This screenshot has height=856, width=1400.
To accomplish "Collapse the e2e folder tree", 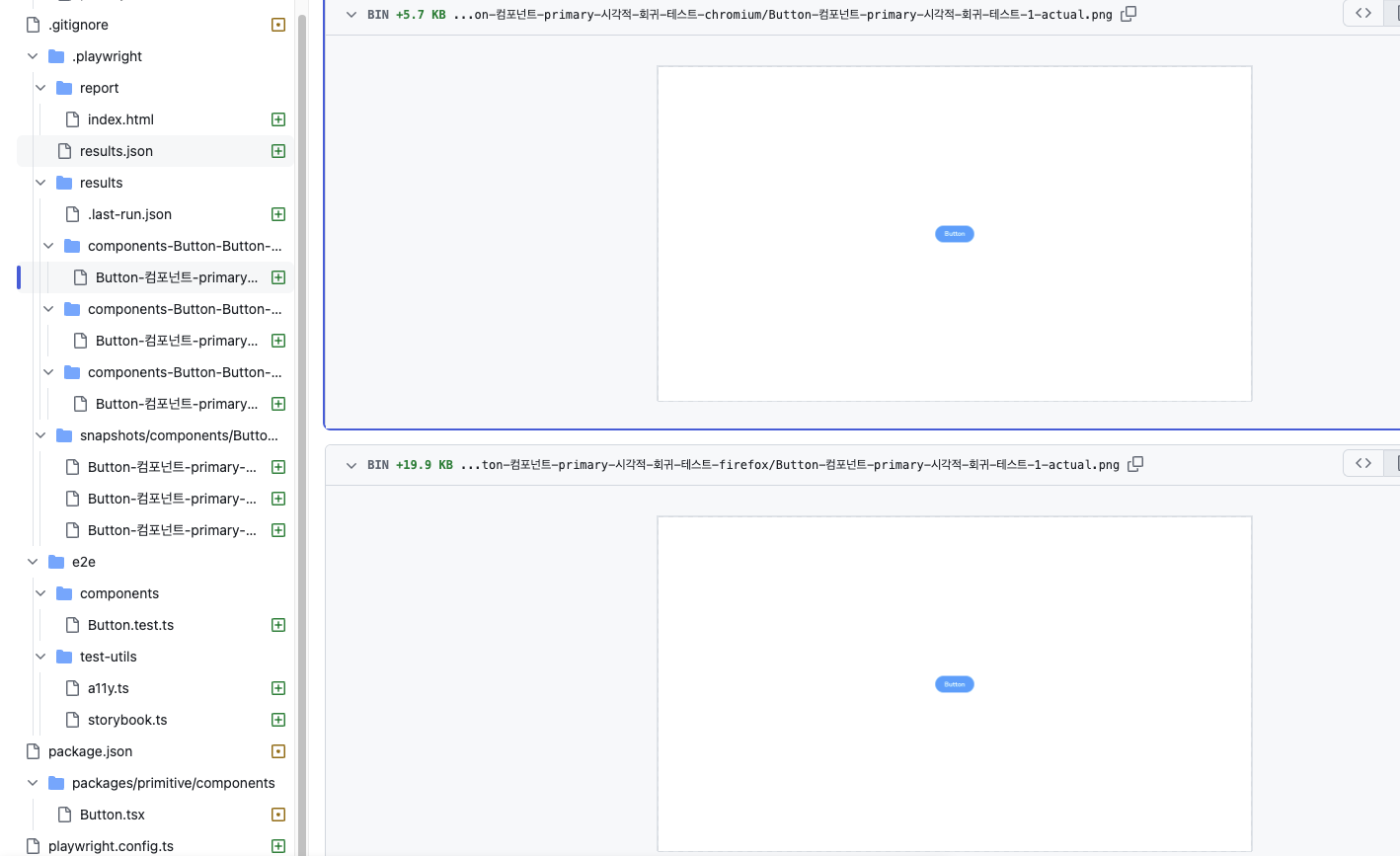I will tap(33, 562).
